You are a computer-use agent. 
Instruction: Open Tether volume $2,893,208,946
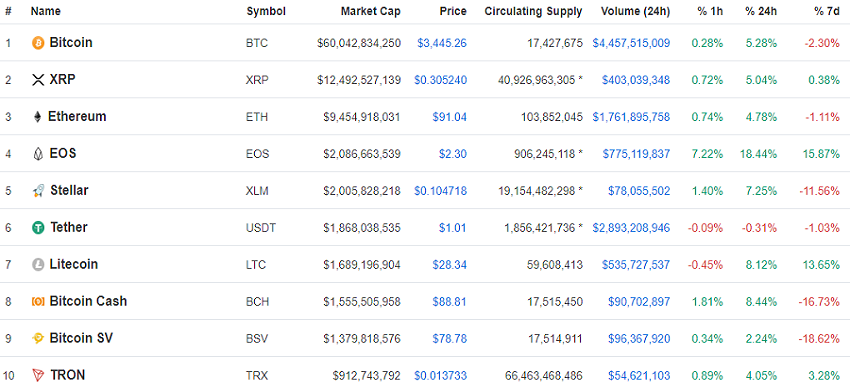pos(631,228)
